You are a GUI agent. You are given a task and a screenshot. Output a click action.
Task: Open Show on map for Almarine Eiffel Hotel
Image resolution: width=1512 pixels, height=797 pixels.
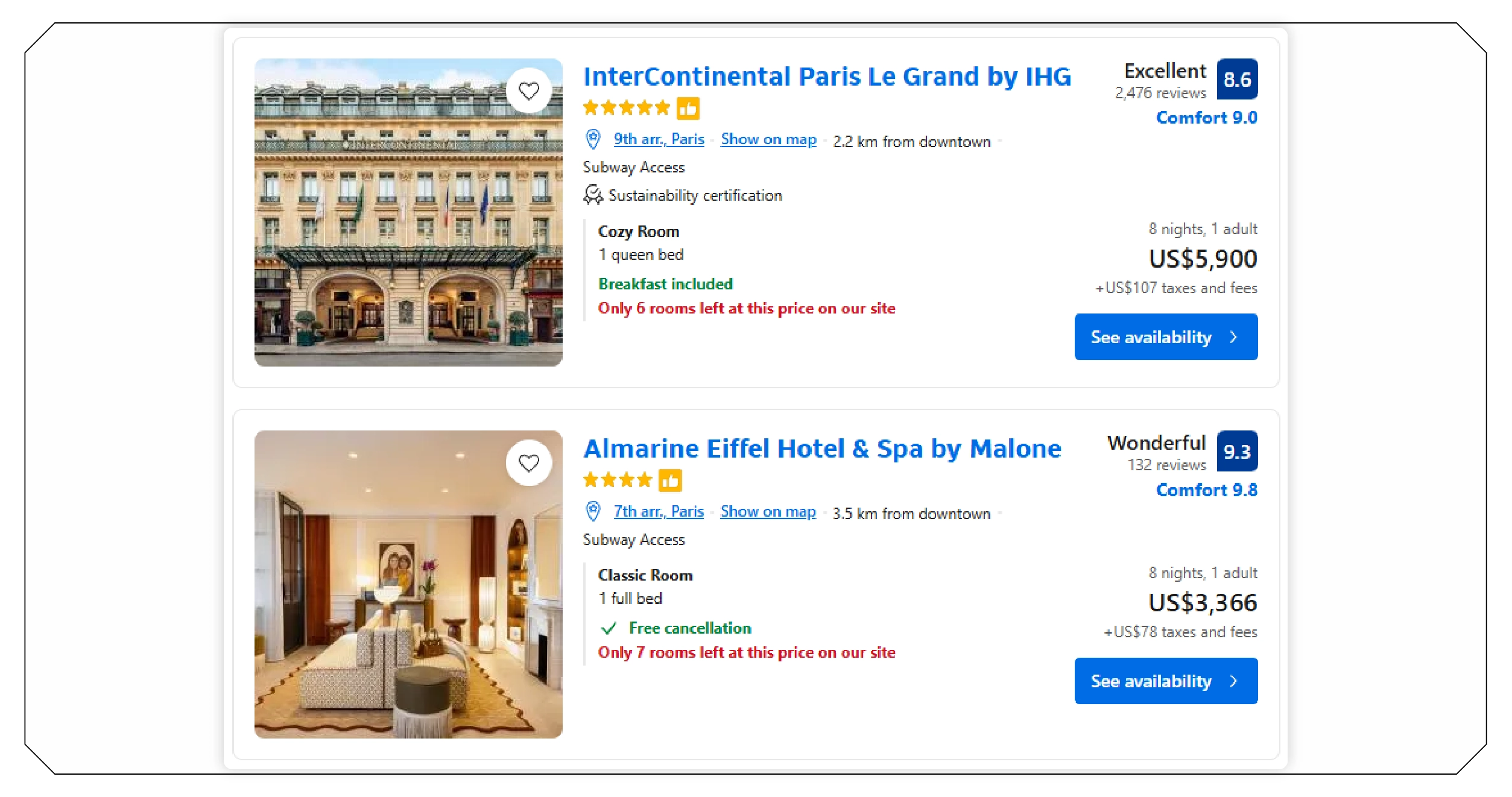[768, 511]
